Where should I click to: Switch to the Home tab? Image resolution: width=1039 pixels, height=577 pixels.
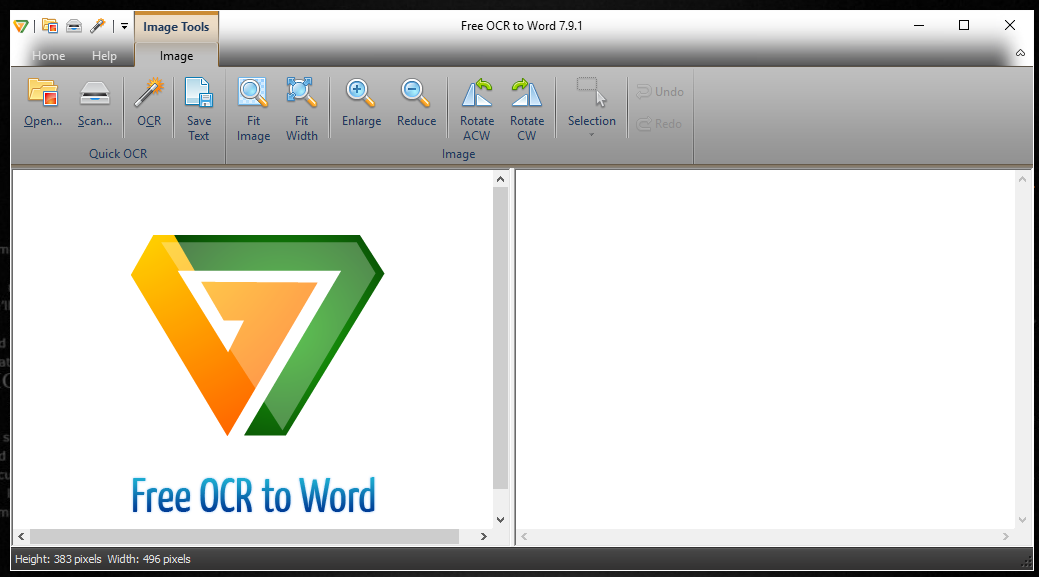(48, 56)
